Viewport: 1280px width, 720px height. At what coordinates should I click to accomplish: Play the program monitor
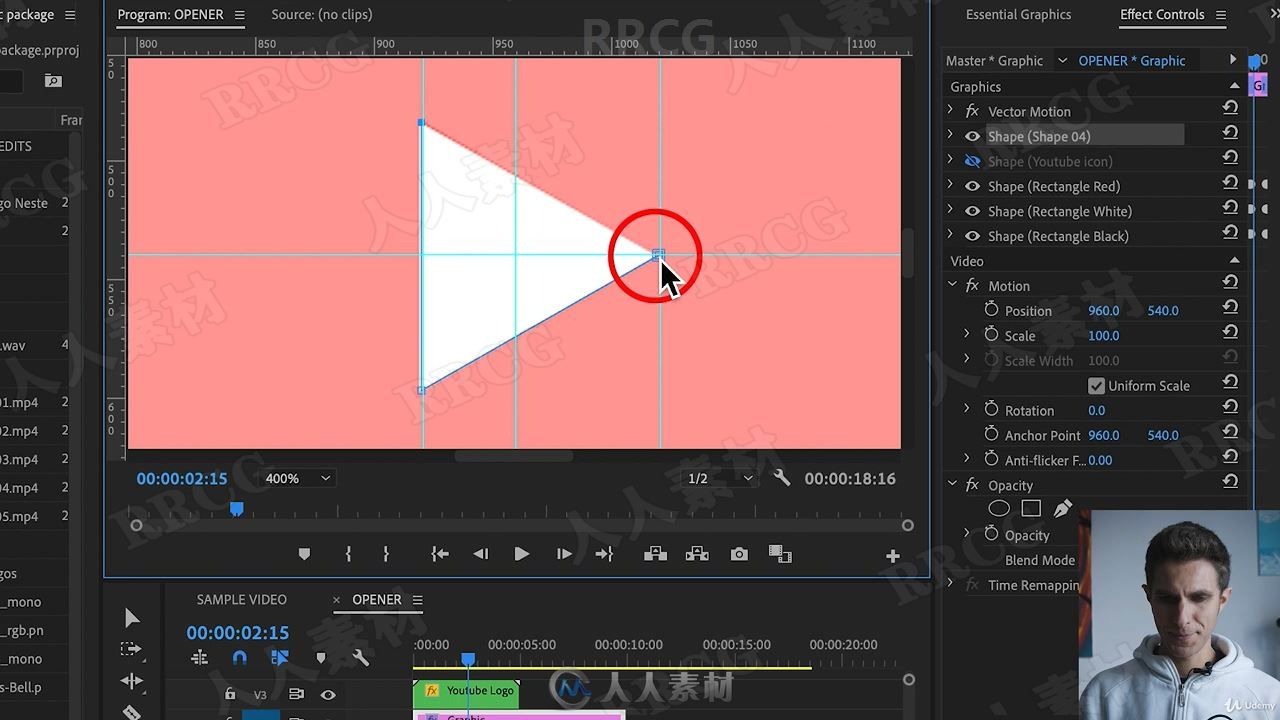(521, 554)
